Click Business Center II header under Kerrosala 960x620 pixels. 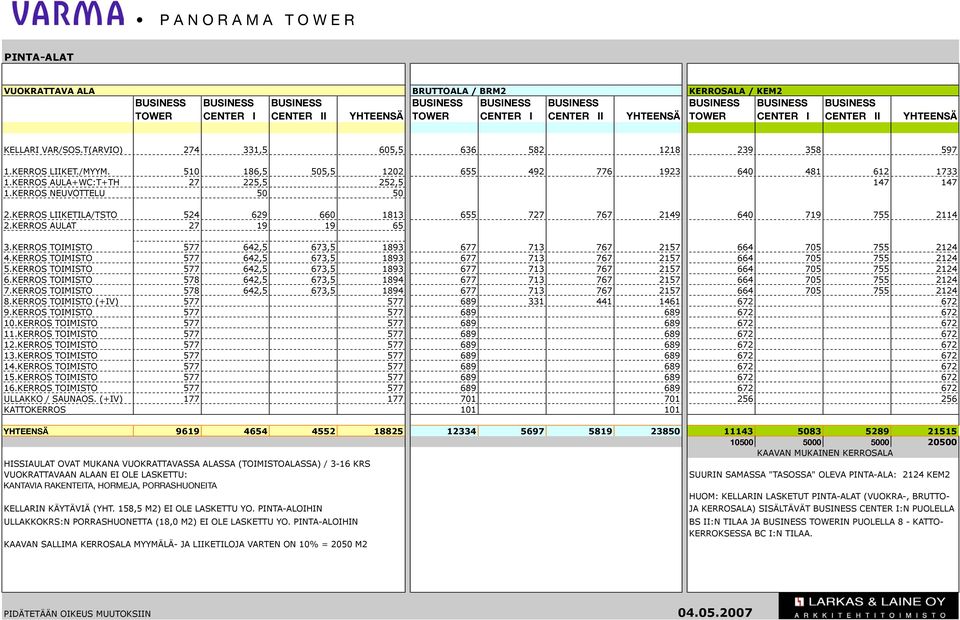[852, 110]
